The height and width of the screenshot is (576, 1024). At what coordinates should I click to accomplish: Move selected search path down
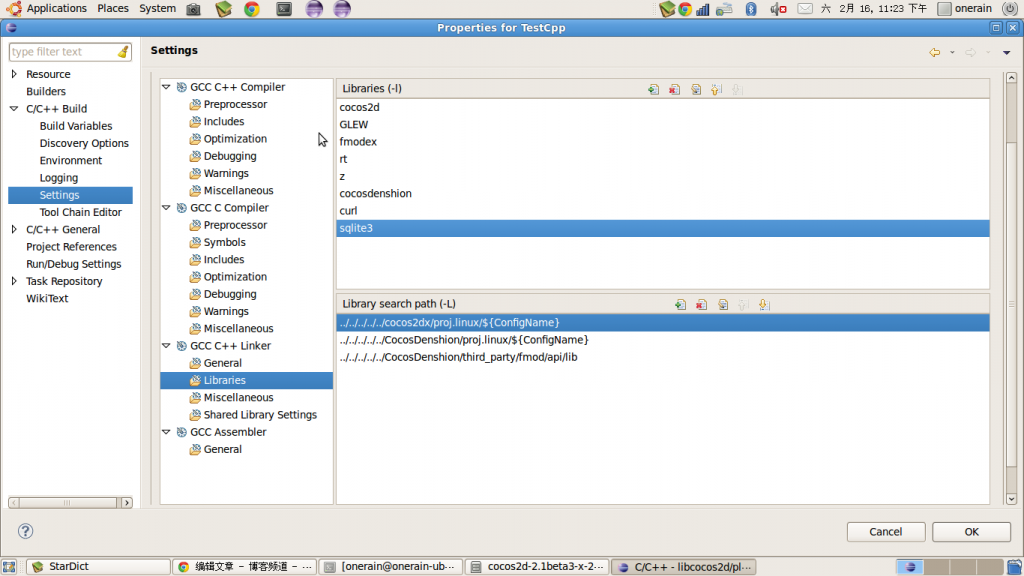pyautogui.click(x=764, y=304)
